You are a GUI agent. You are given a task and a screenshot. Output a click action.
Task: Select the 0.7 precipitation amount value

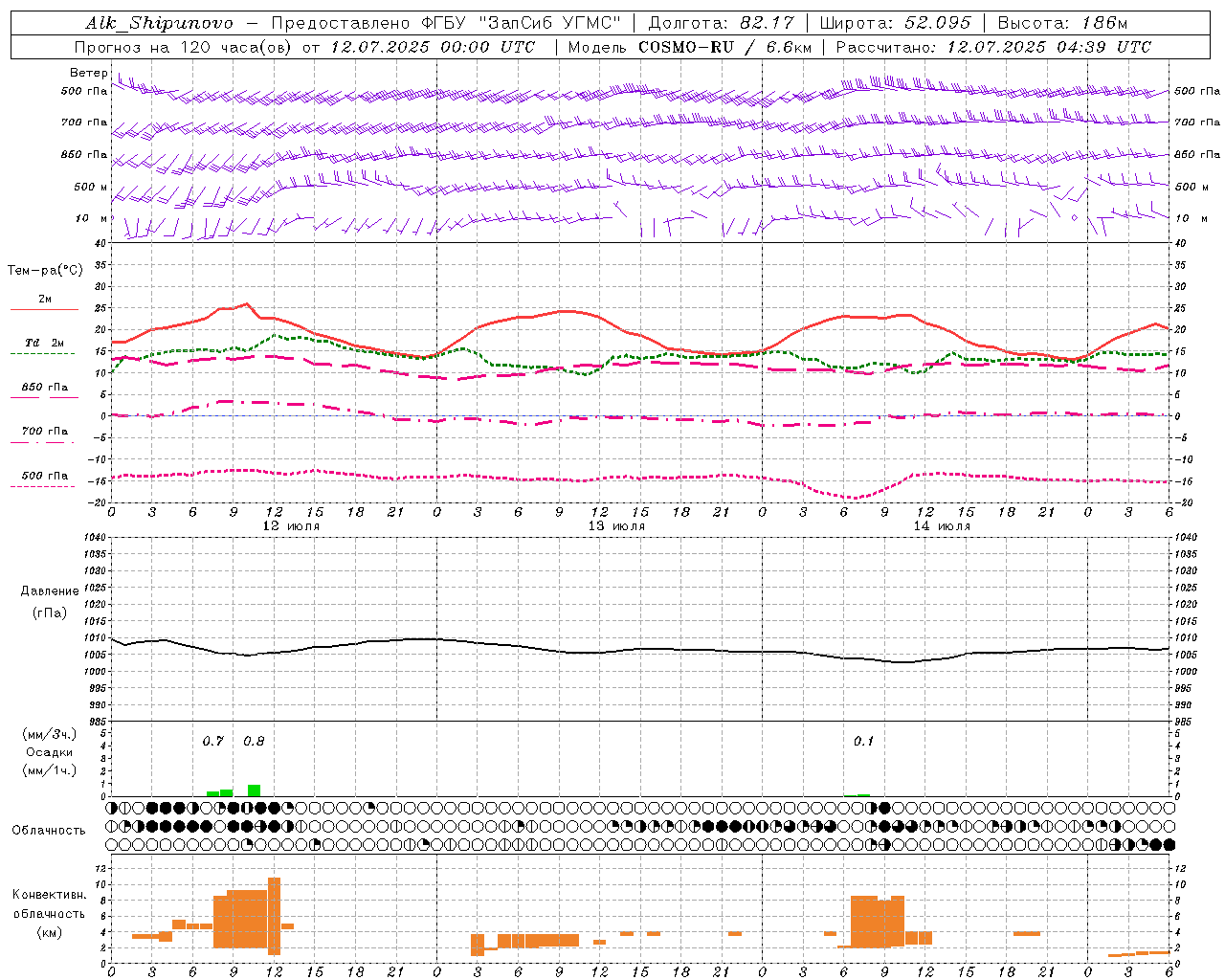click(212, 741)
